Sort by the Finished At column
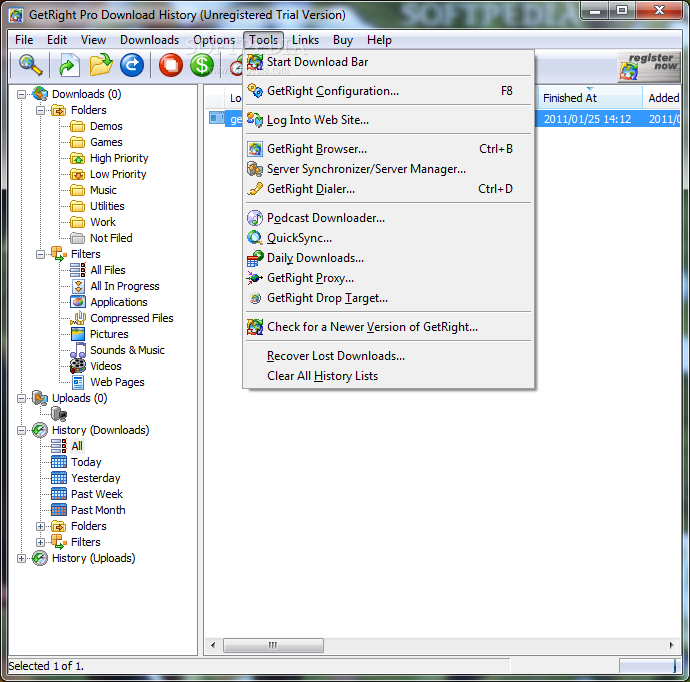 590,98
